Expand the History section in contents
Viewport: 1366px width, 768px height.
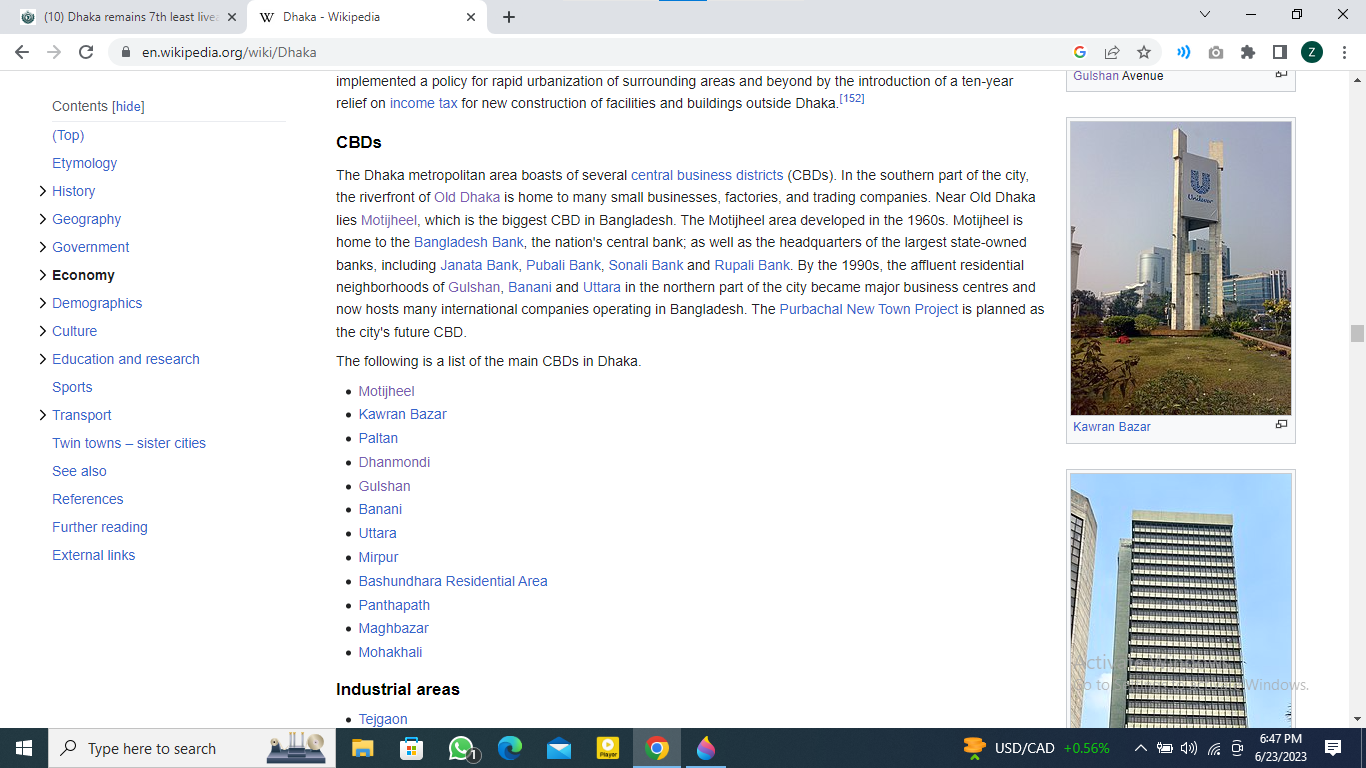coord(42,191)
